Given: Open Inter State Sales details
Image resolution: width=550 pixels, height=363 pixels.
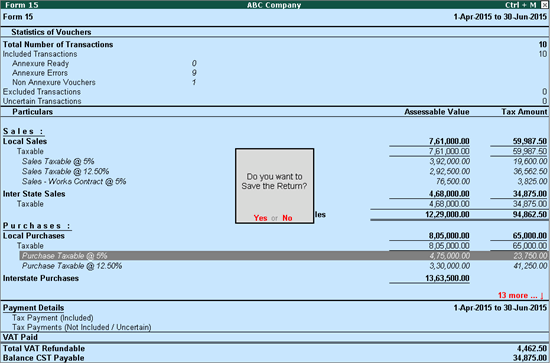Looking at the screenshot, I should pyautogui.click(x=275, y=194).
